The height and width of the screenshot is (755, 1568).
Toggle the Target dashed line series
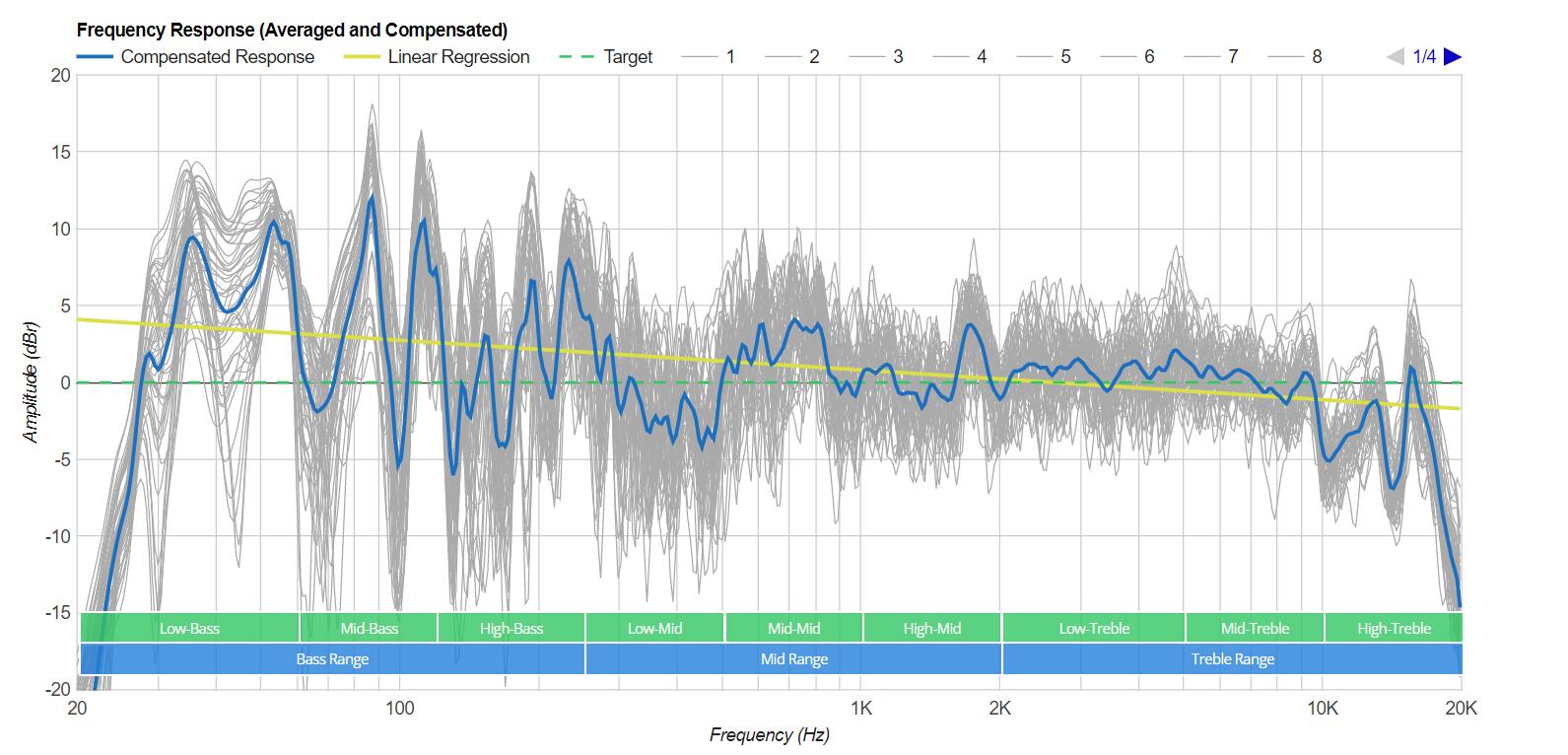[x=605, y=57]
